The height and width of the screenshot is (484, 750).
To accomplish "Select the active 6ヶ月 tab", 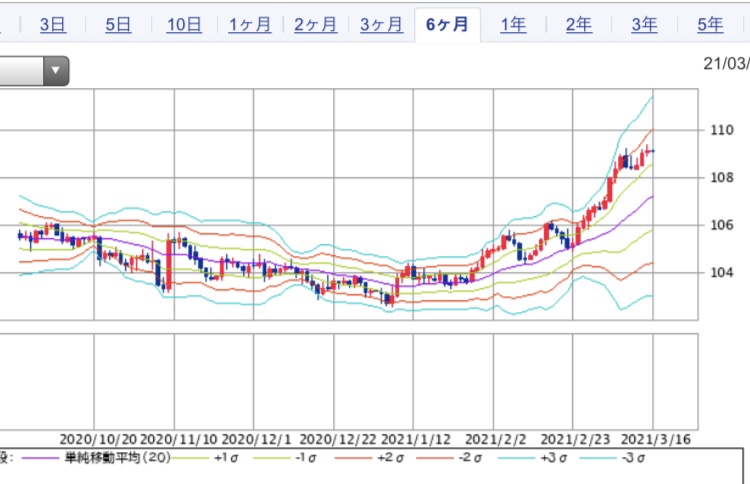I will (447, 24).
